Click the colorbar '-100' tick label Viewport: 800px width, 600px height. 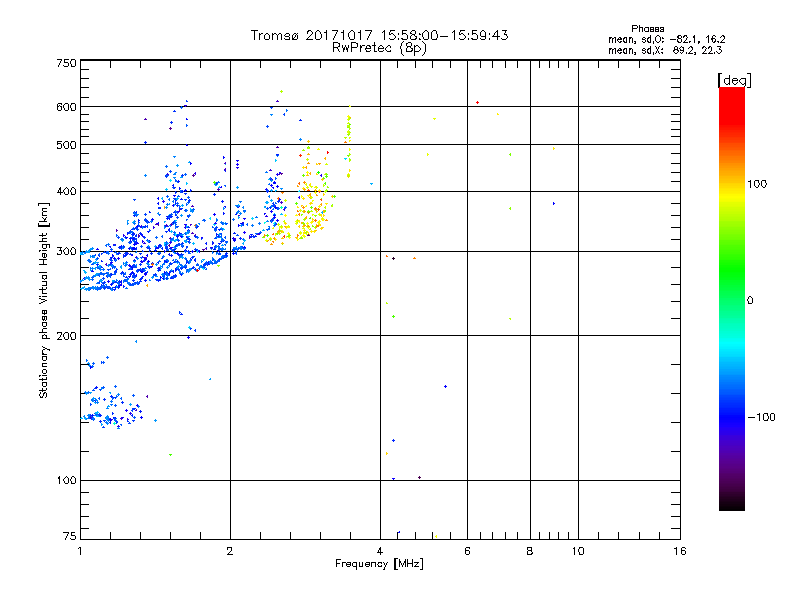(762, 417)
